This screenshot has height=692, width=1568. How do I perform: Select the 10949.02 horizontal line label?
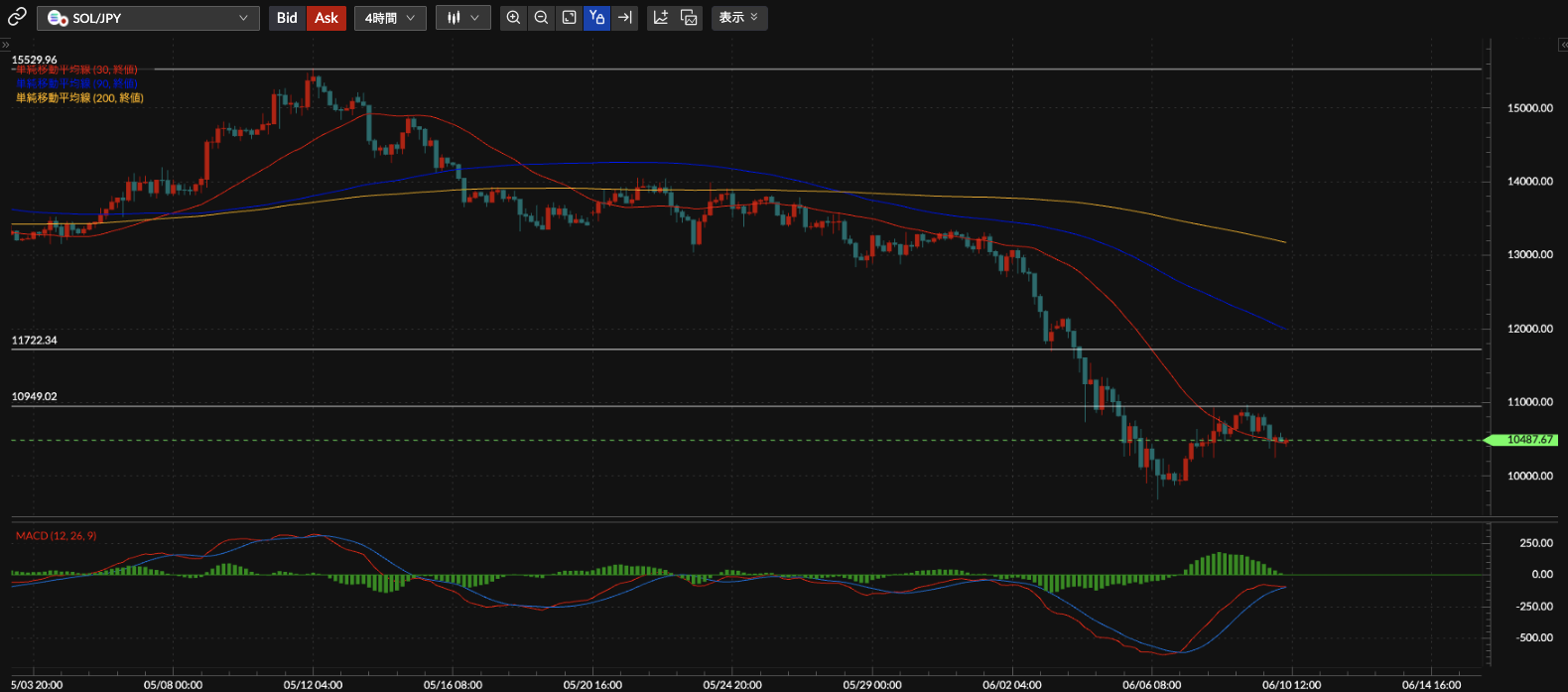point(35,396)
